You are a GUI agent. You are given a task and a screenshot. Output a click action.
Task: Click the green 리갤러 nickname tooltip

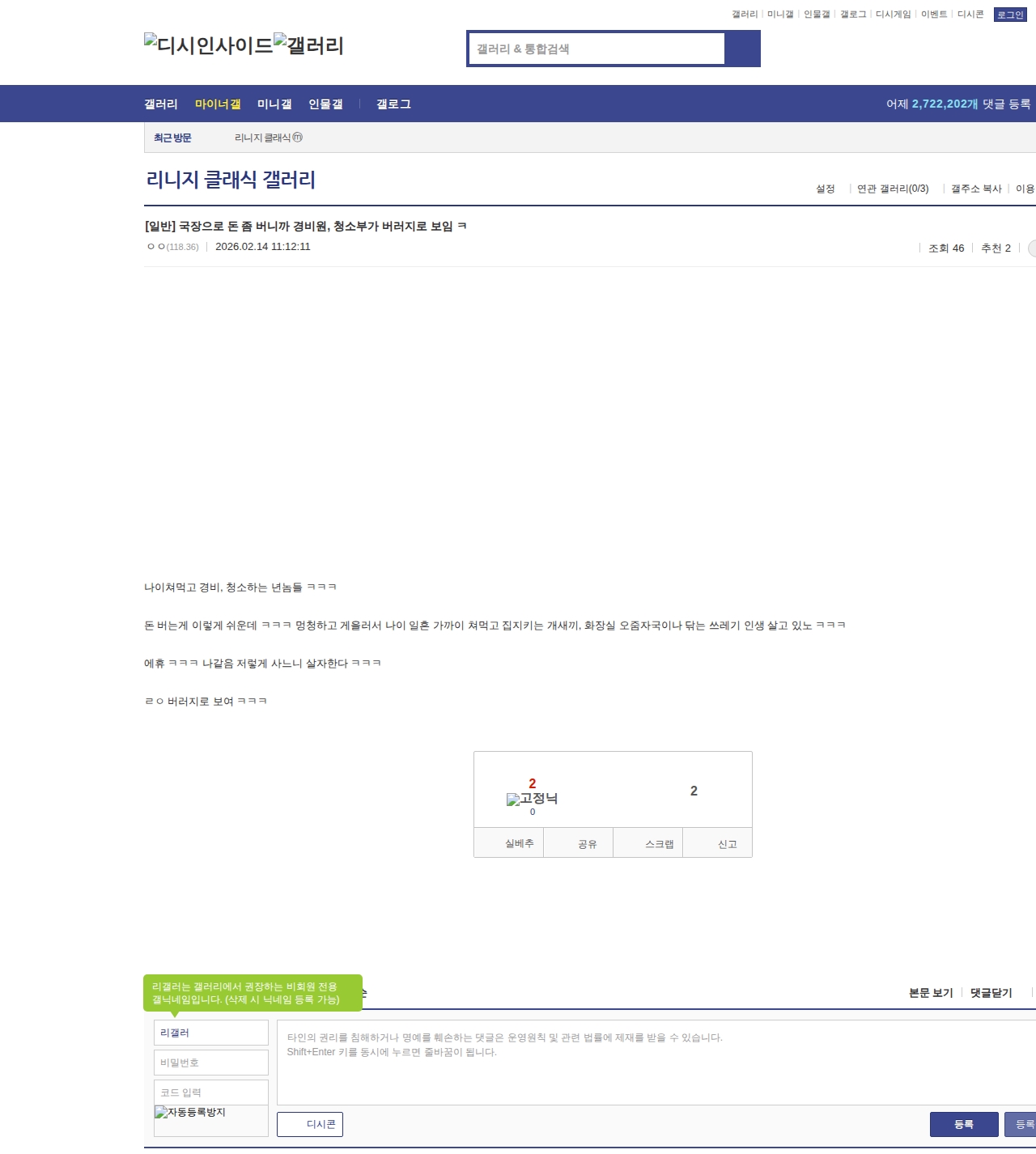[x=253, y=993]
